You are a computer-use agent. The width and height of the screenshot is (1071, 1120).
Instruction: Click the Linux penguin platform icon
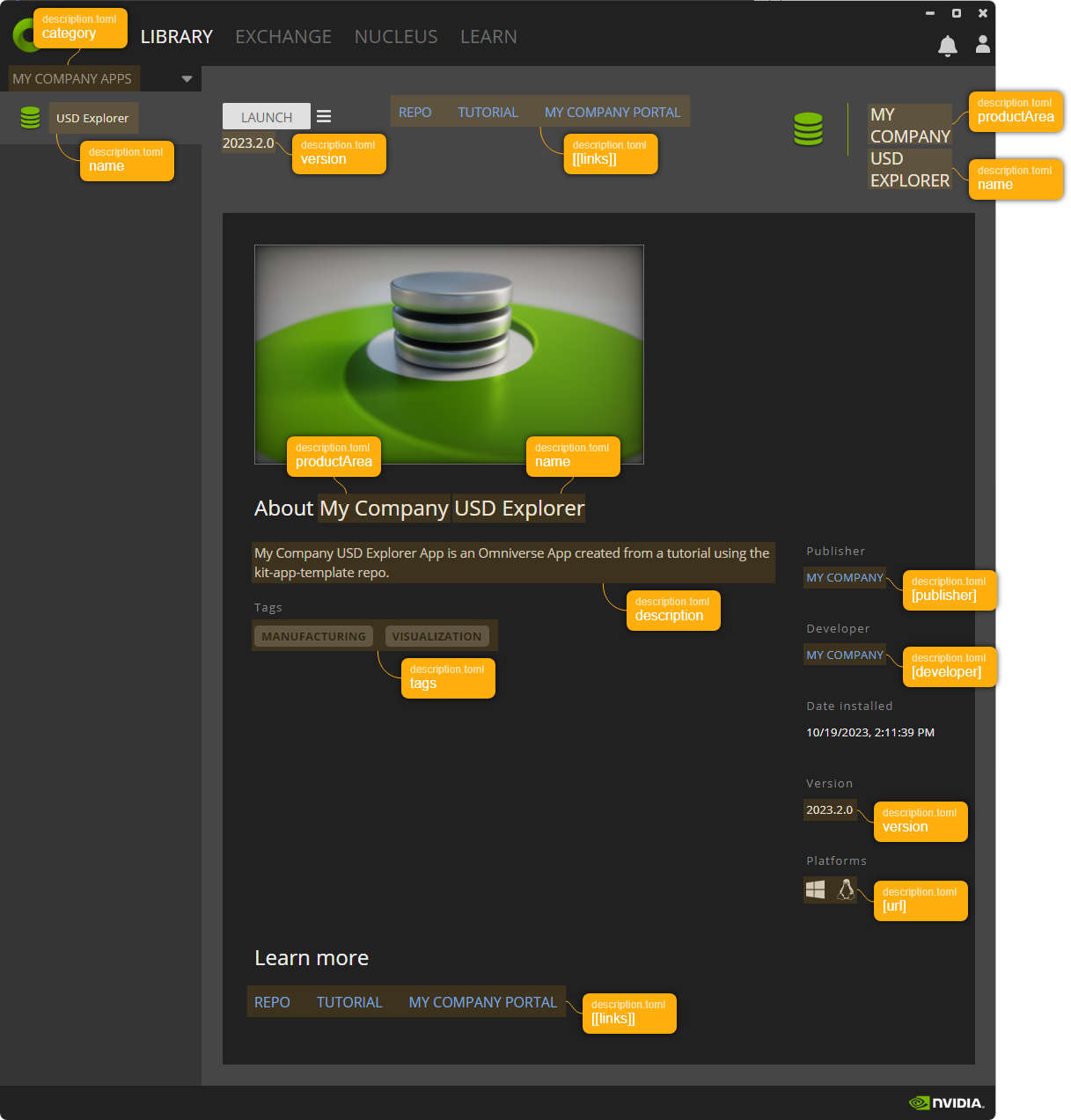point(846,889)
